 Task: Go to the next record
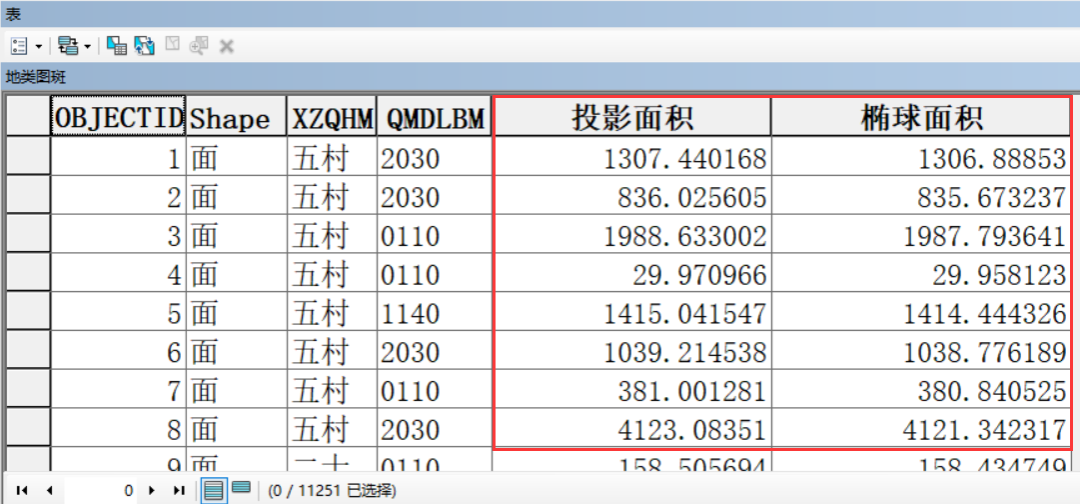coord(152,490)
